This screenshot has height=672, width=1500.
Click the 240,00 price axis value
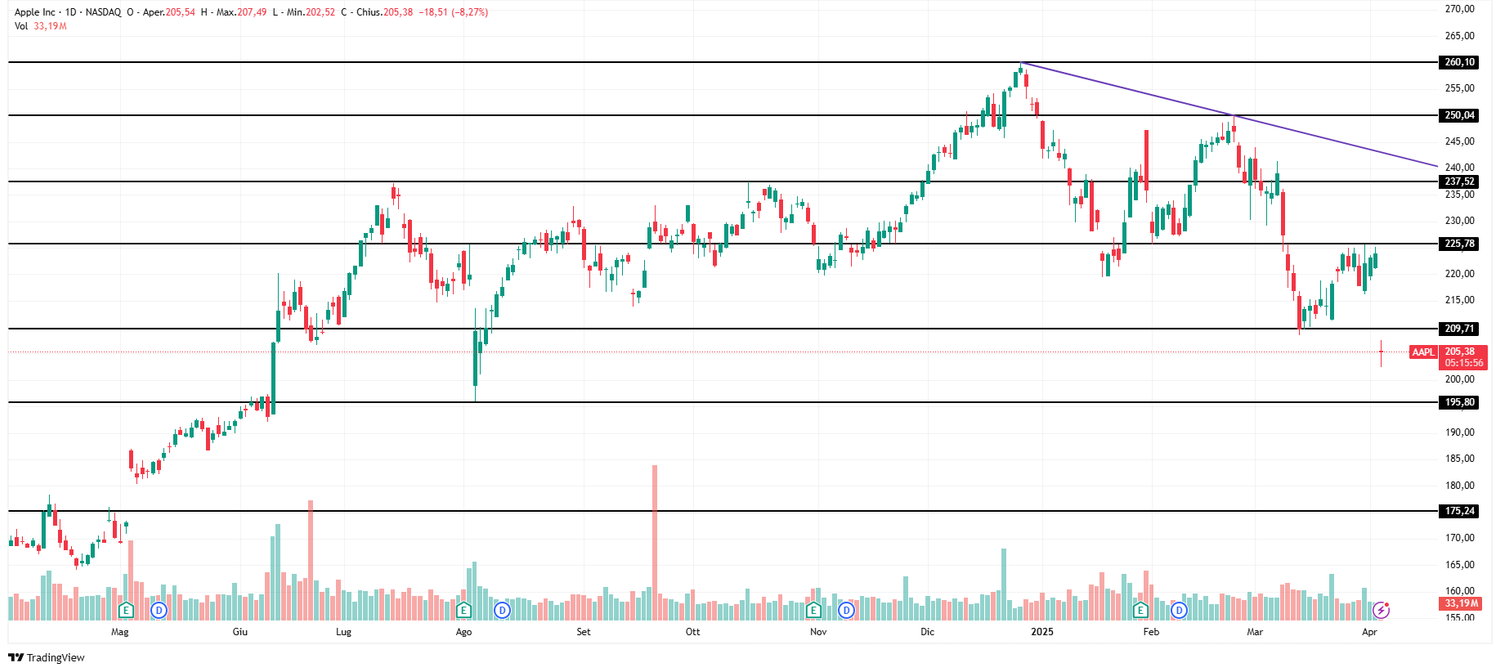click(1460, 168)
